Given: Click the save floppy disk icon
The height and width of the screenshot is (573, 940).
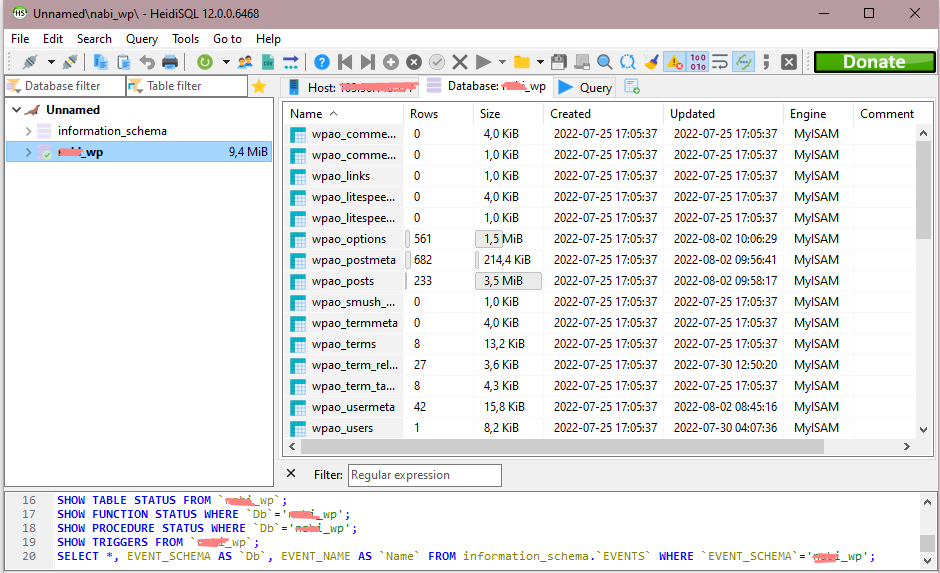Looking at the screenshot, I should pos(559,62).
